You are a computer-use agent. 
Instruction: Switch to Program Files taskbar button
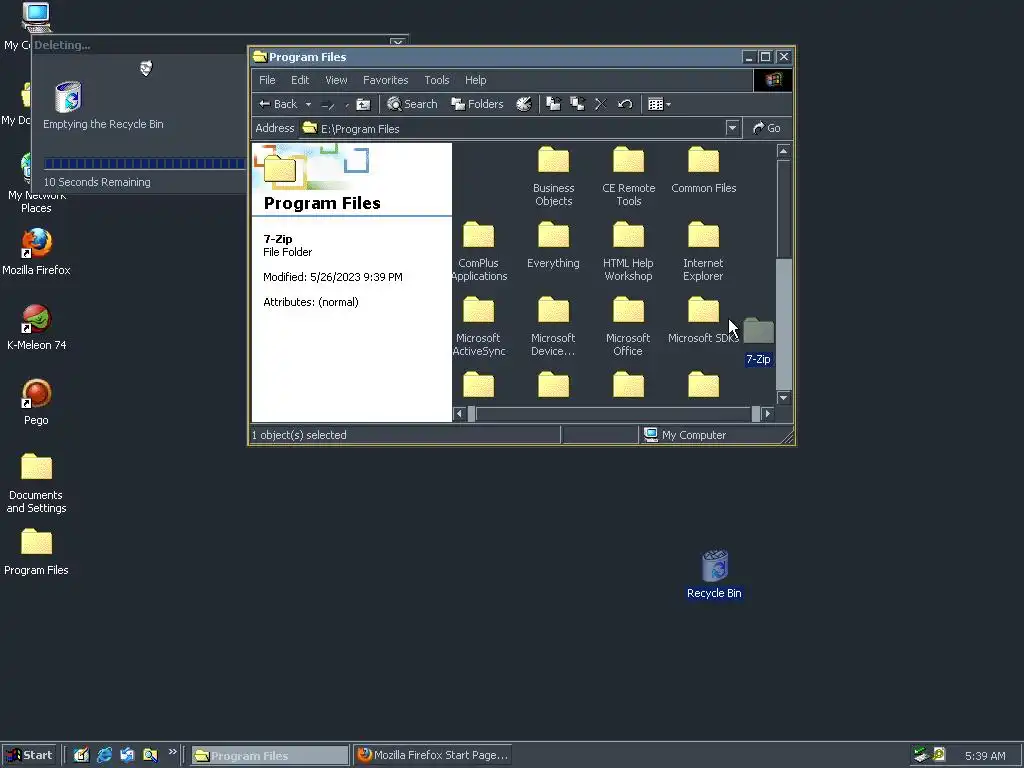[270, 756]
